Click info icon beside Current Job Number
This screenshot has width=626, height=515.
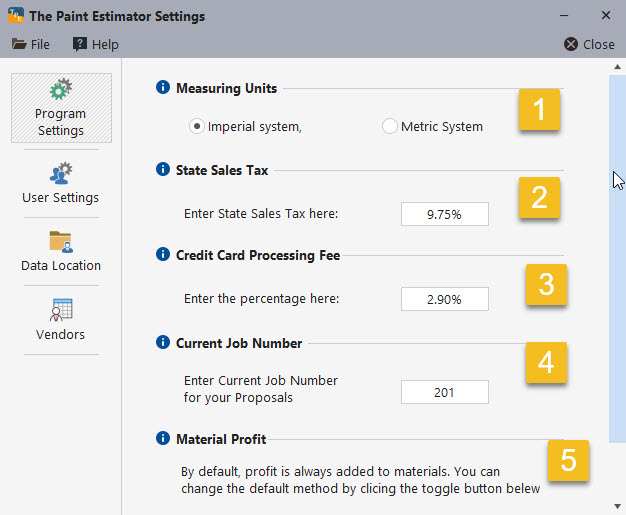[x=163, y=343]
